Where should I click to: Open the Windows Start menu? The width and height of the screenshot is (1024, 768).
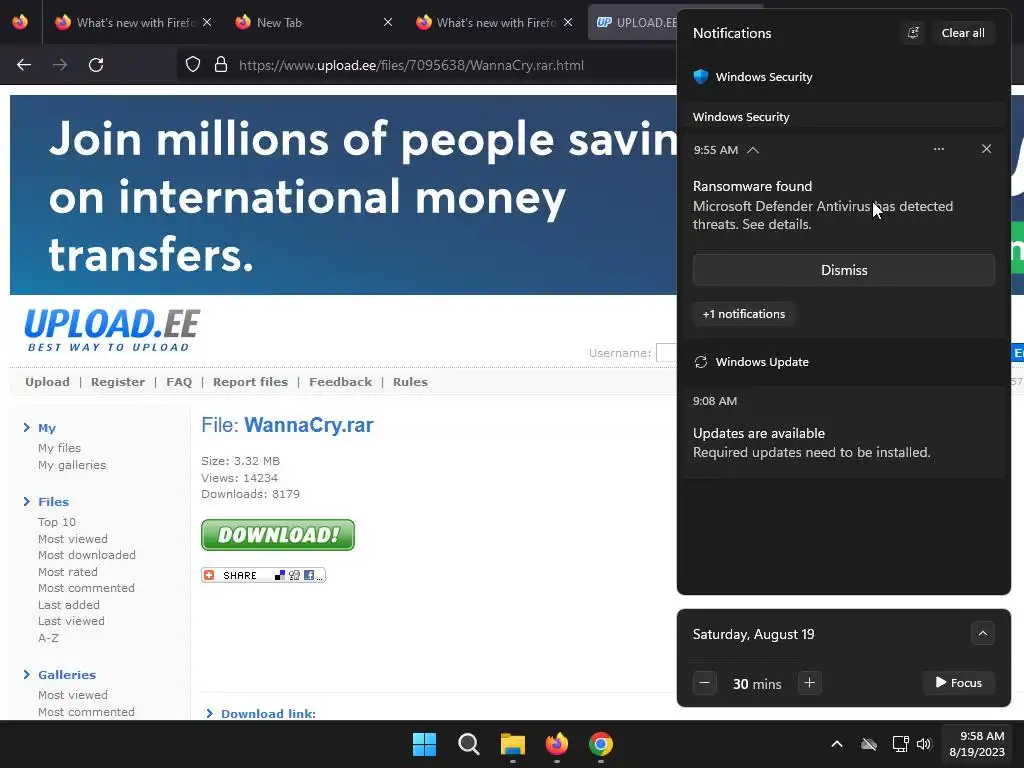tap(424, 744)
